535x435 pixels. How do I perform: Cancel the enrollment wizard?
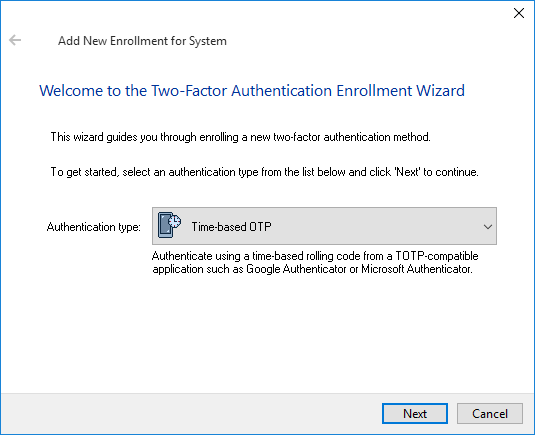point(490,414)
